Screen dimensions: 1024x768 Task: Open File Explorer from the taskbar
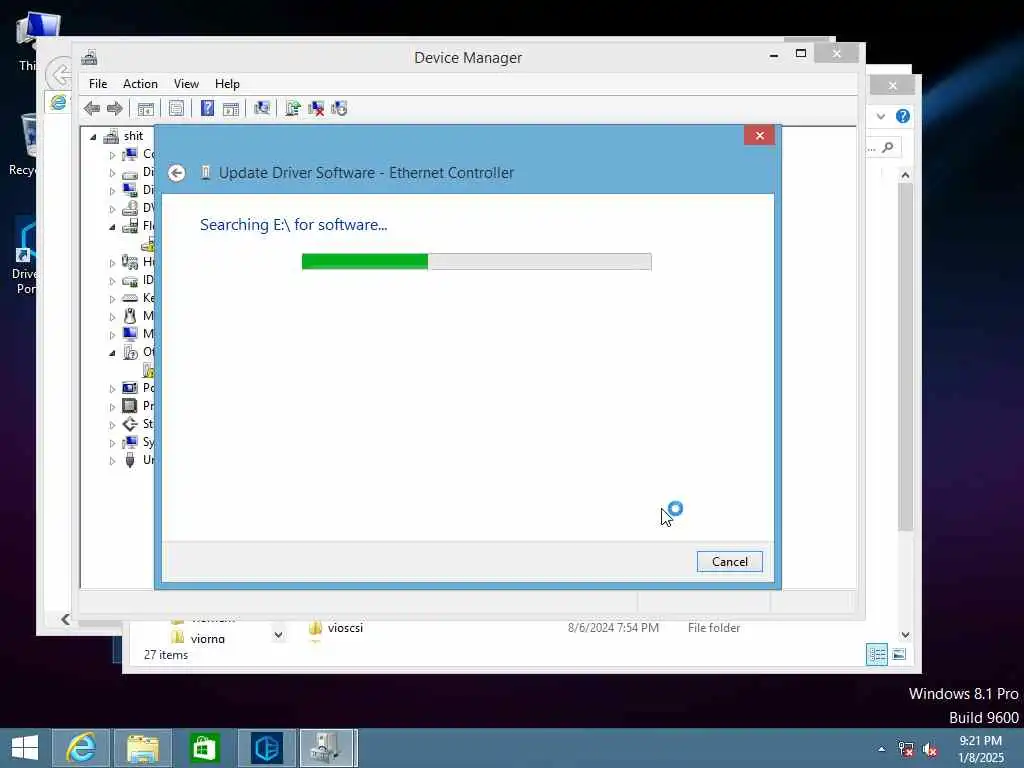[143, 748]
